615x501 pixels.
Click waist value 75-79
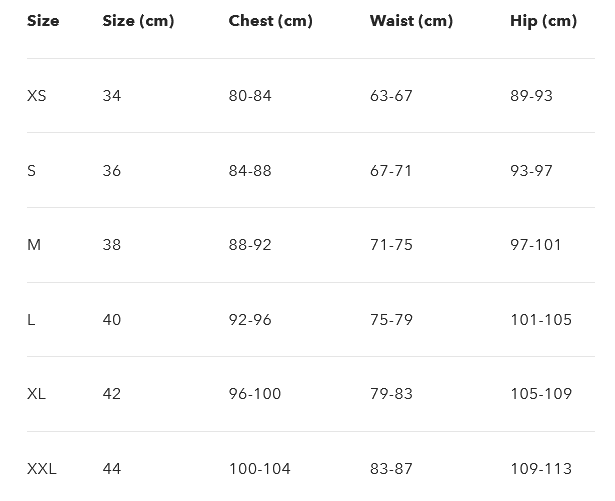click(x=391, y=320)
